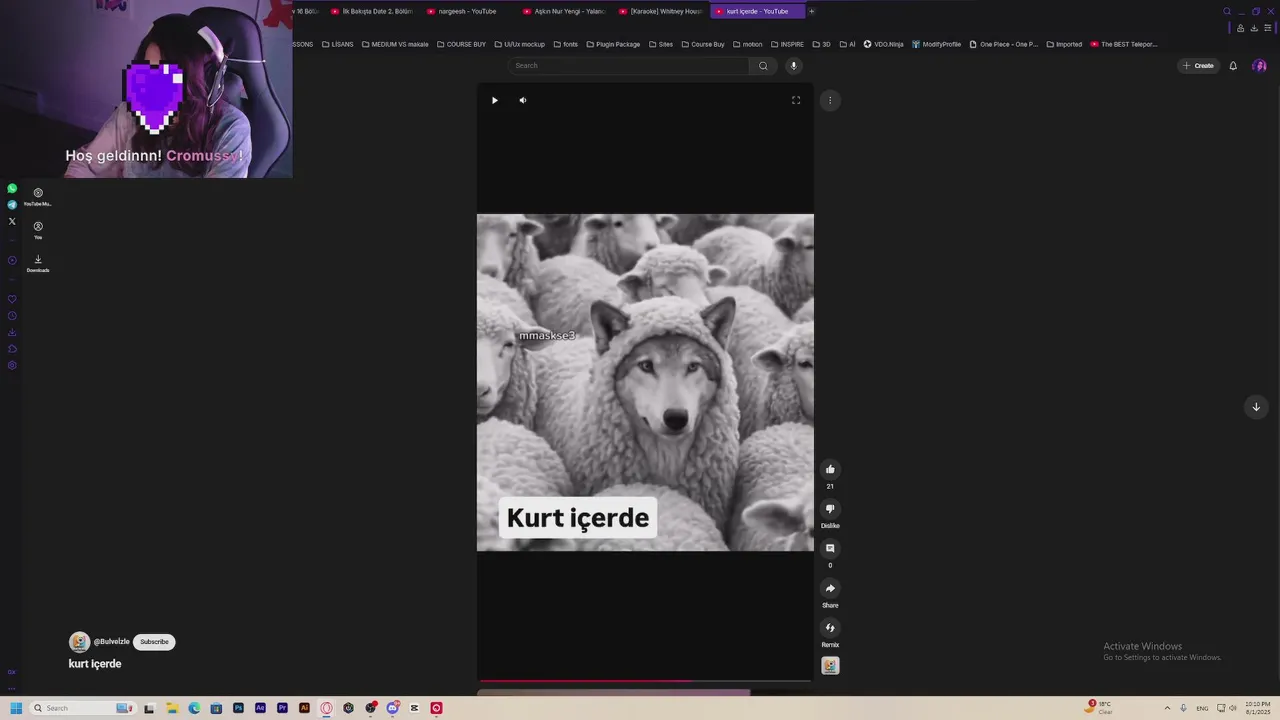The height and width of the screenshot is (720, 1280).
Task: Open the ModifyProfile bookmark
Action: (x=936, y=44)
